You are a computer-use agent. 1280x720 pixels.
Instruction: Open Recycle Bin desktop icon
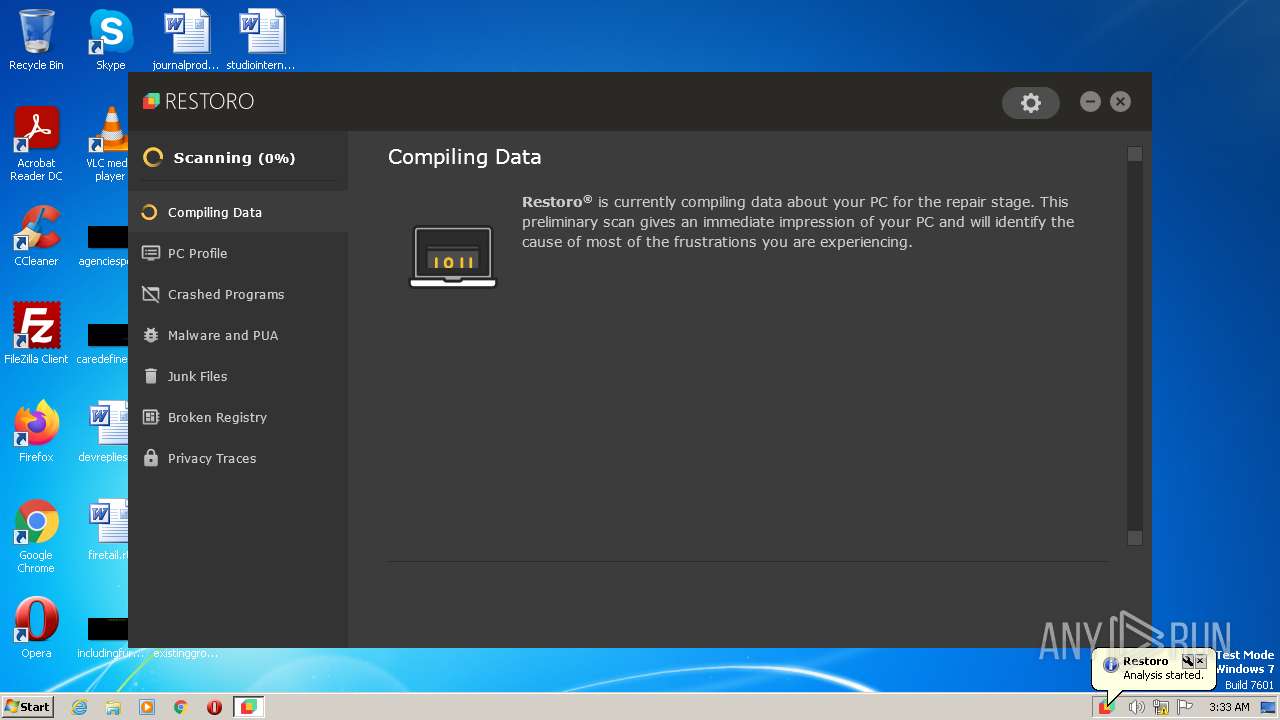[36, 40]
